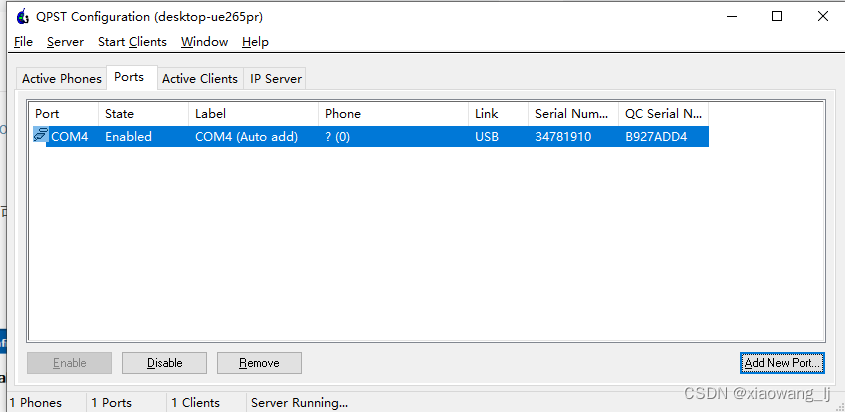Click the Enabled state cell
This screenshot has height=412, width=845.
(128, 137)
